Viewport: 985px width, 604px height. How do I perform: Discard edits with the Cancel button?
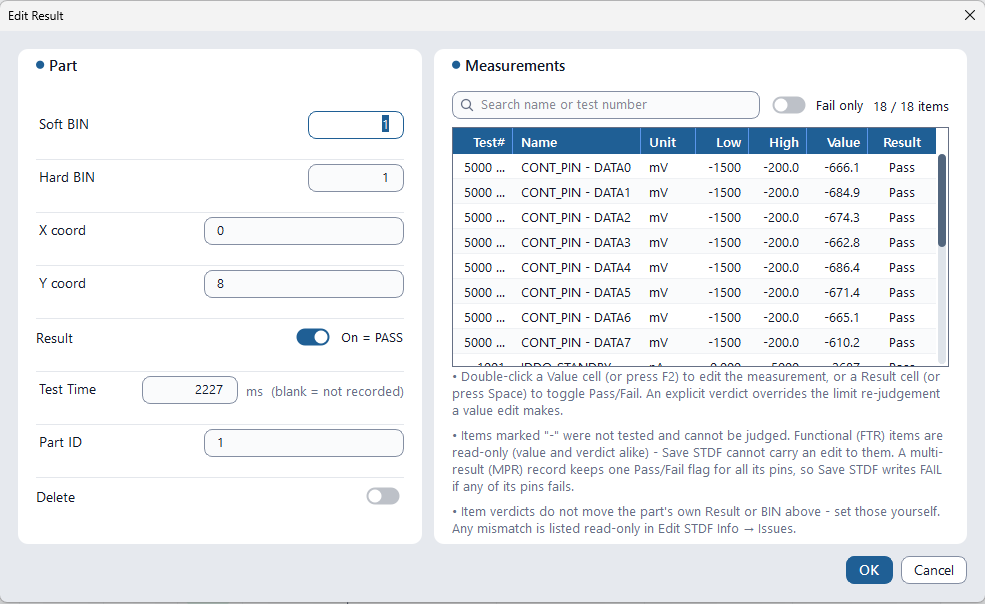[x=933, y=570]
